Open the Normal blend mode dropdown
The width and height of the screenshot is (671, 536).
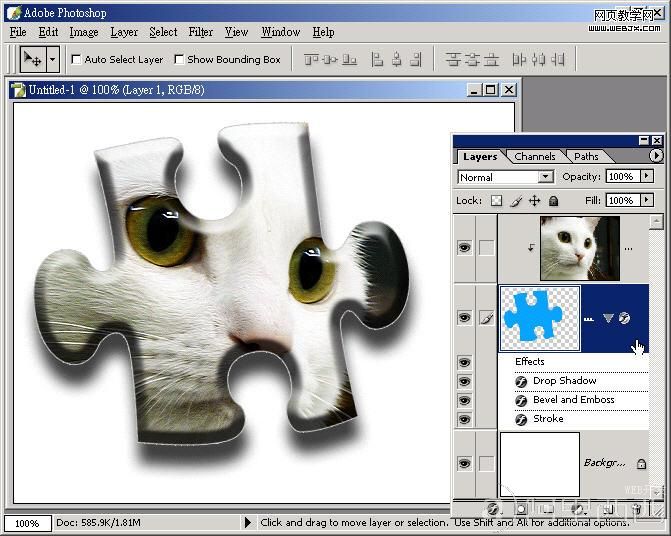click(546, 177)
